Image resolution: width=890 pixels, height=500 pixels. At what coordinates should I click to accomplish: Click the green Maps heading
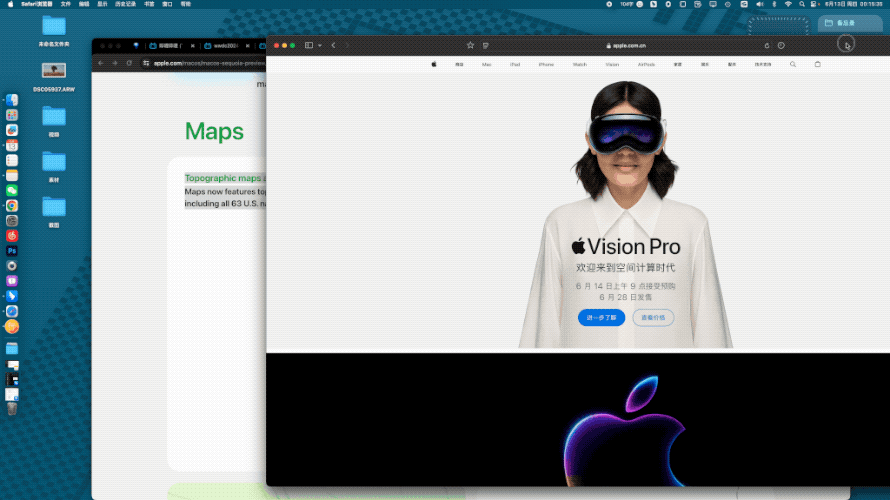[x=214, y=131]
